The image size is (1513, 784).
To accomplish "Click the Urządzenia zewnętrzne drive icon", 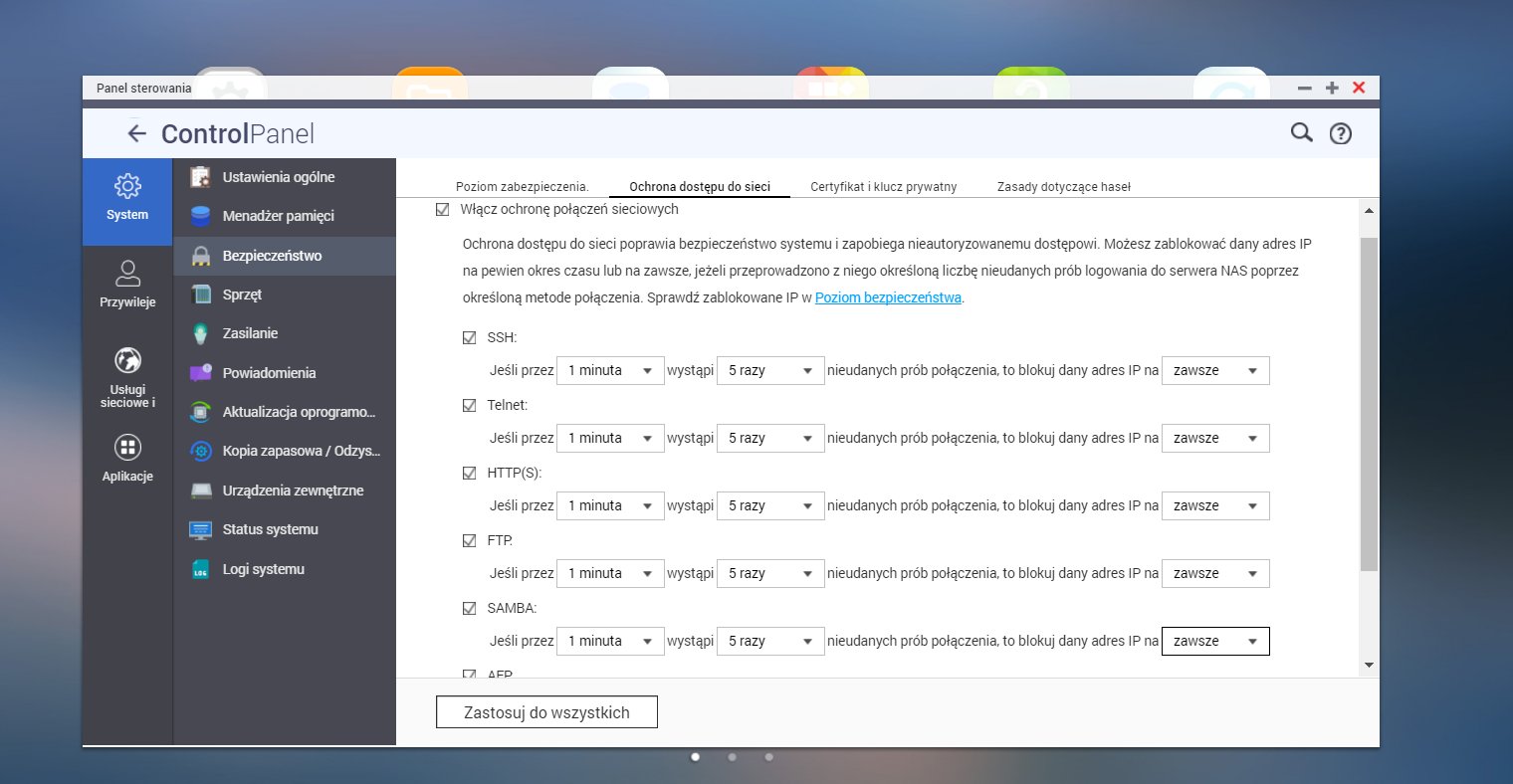I will click(x=201, y=490).
